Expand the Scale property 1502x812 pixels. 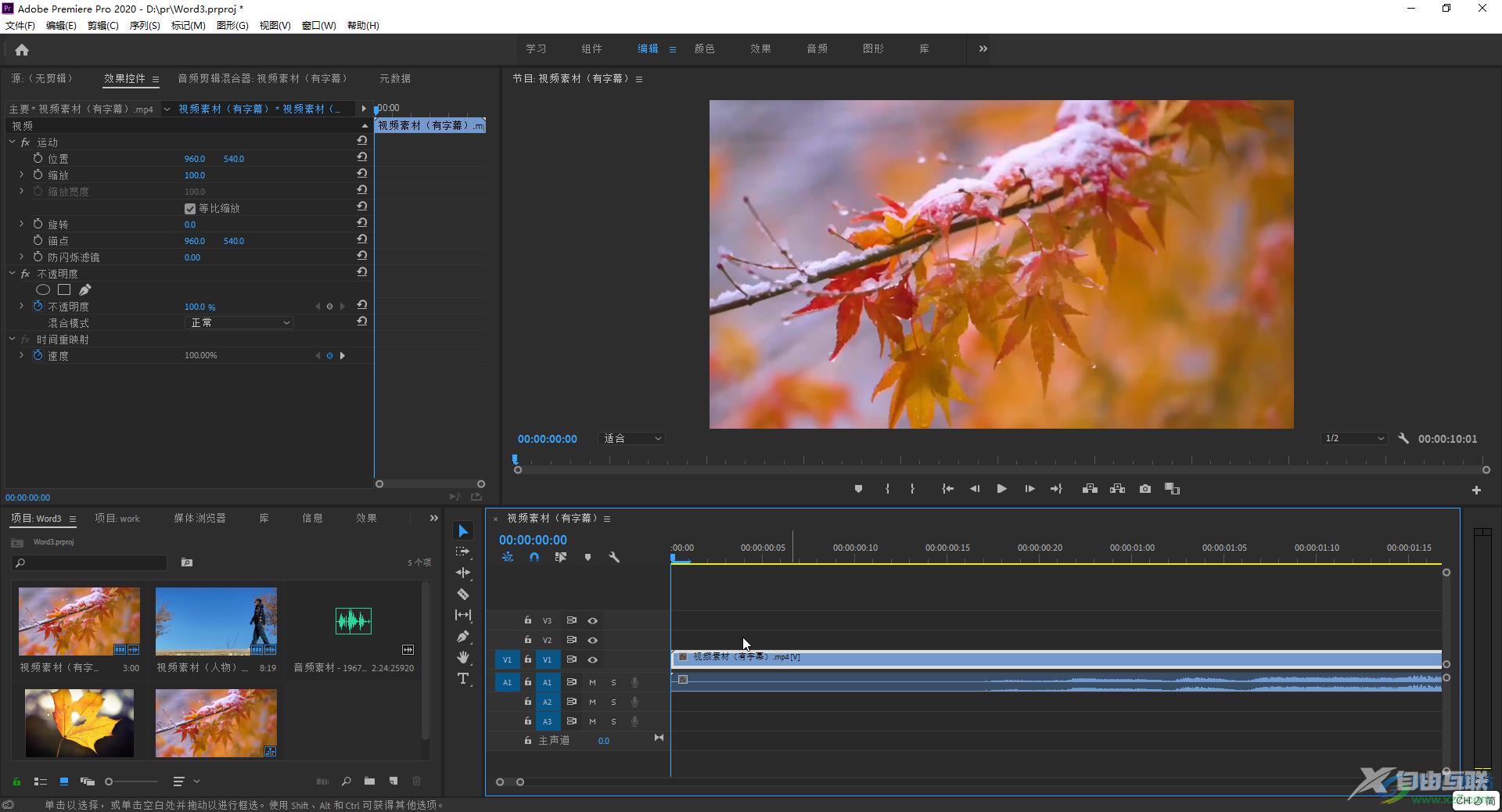pos(21,175)
